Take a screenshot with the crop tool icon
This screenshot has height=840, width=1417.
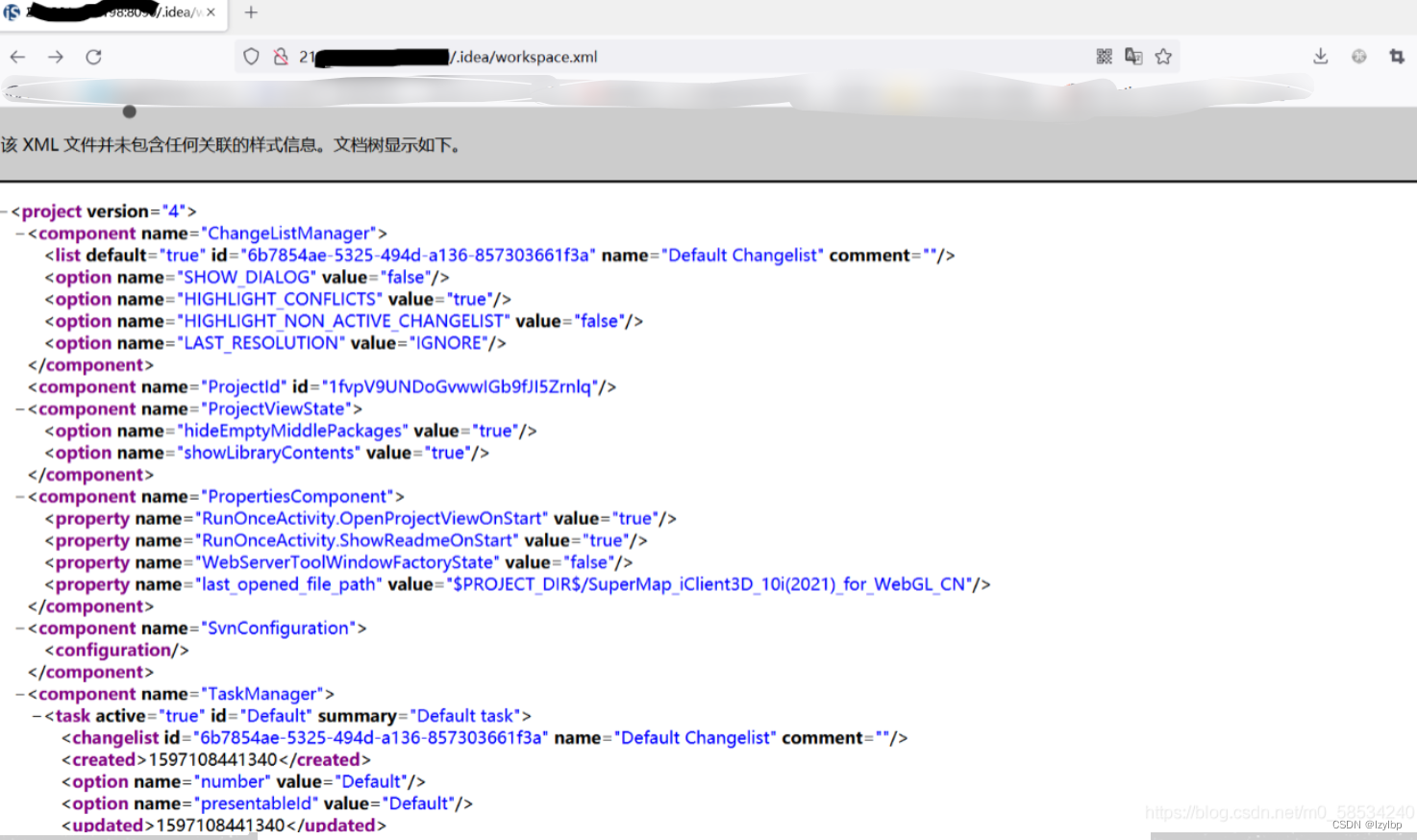click(x=1396, y=57)
